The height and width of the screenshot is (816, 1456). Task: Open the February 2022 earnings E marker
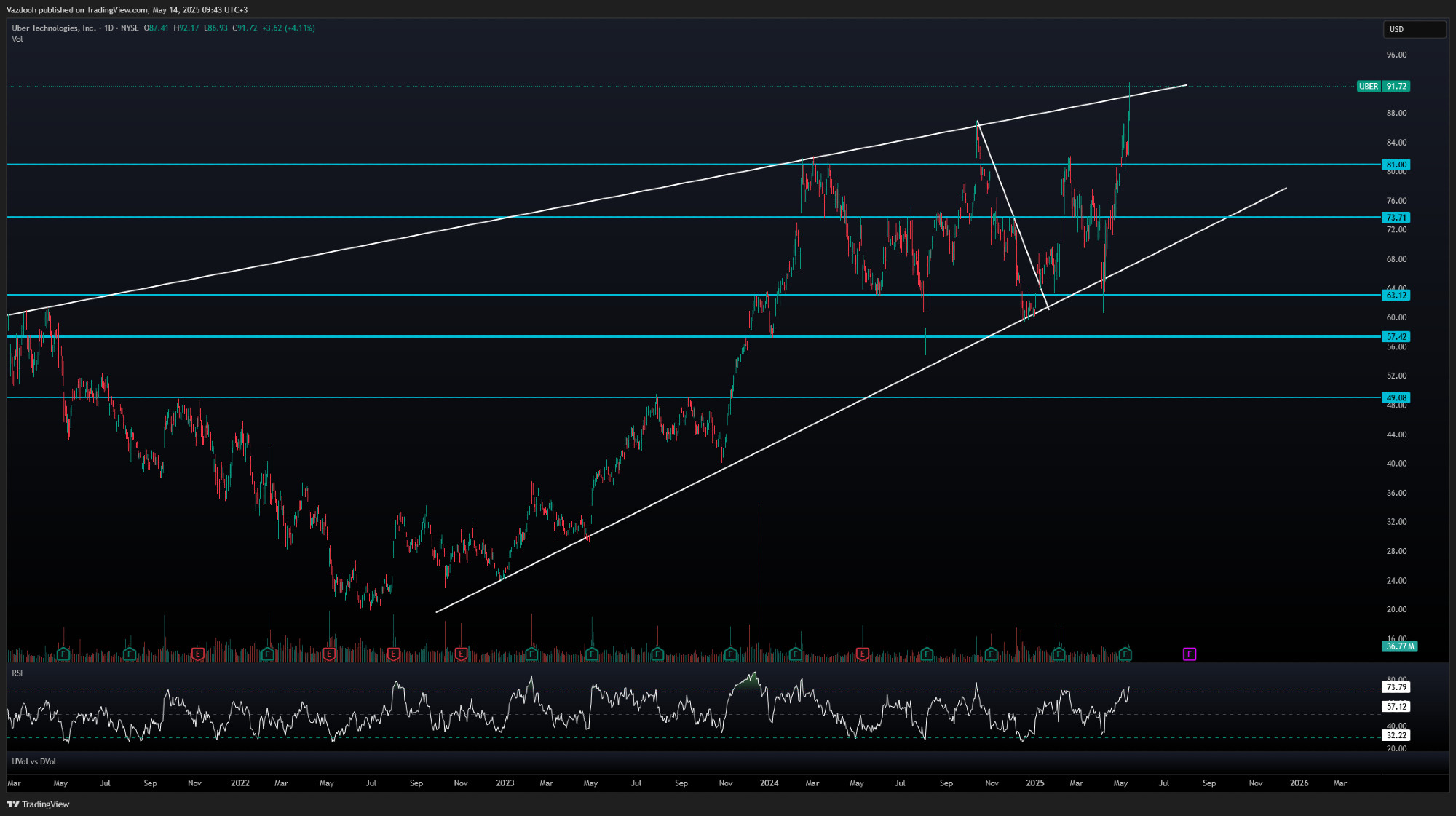(x=267, y=654)
